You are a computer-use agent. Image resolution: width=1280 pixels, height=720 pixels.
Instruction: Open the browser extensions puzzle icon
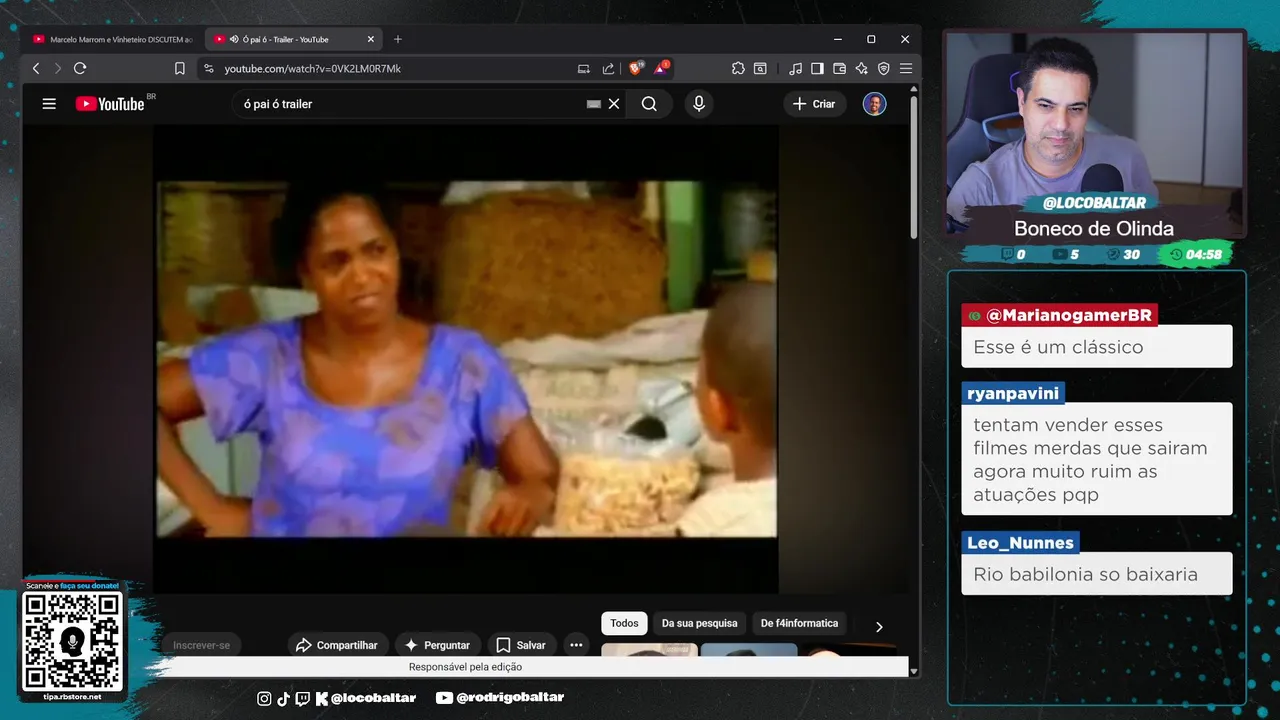[x=738, y=68]
